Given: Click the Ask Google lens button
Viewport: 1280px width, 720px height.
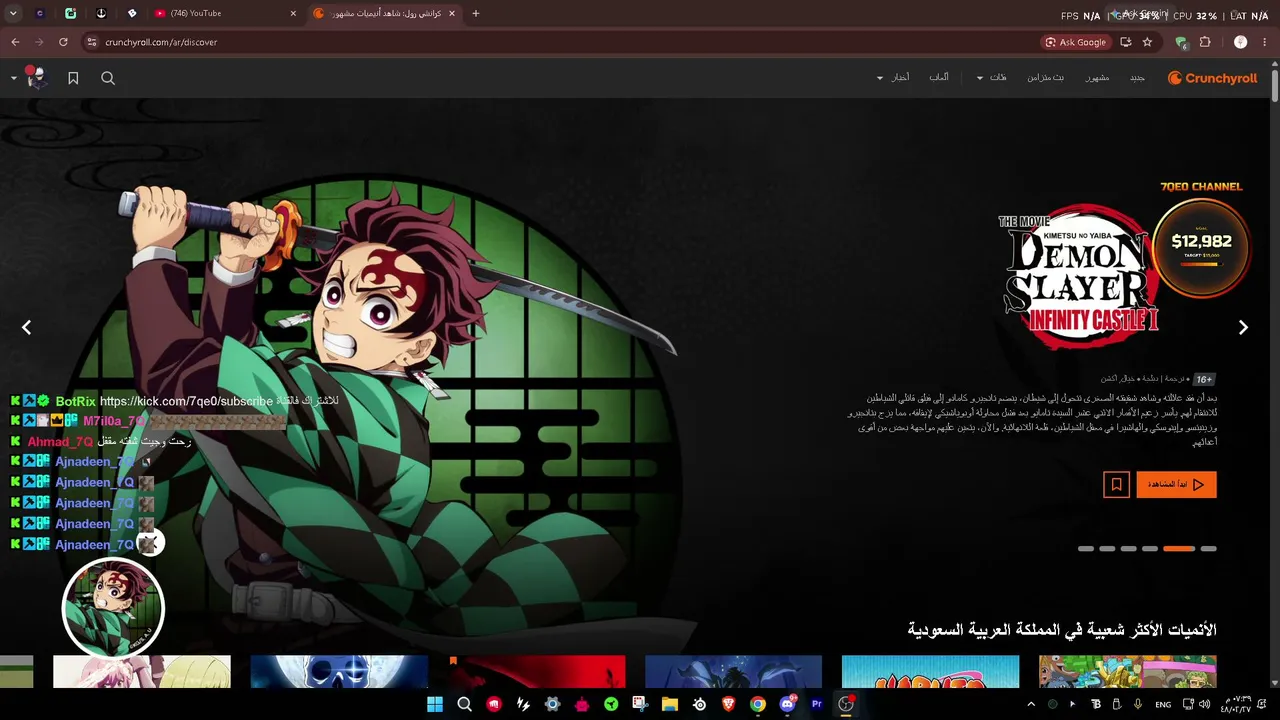Looking at the screenshot, I should pos(1076,42).
